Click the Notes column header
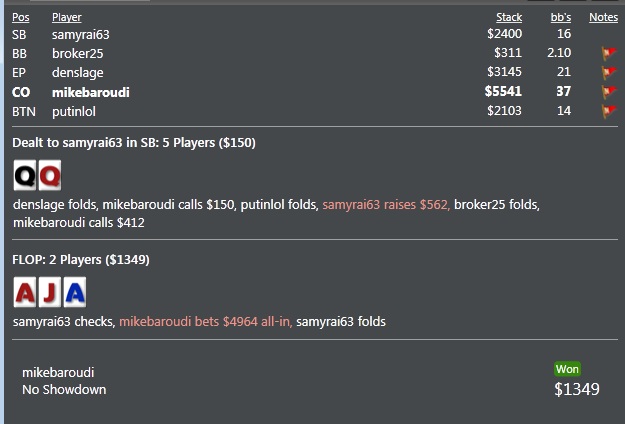This screenshot has width=625, height=424. click(603, 18)
